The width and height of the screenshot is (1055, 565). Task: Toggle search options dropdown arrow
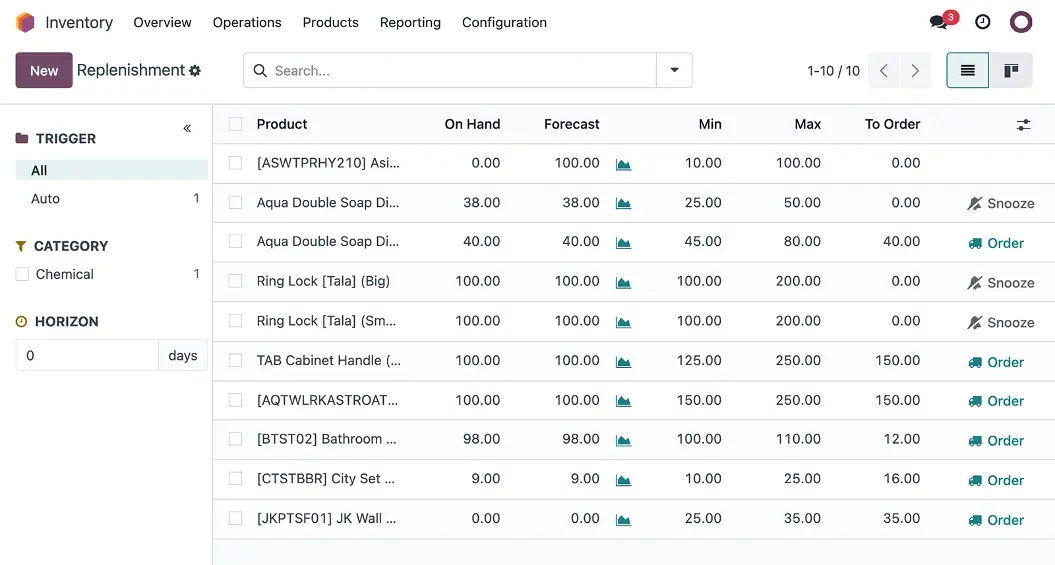click(674, 70)
